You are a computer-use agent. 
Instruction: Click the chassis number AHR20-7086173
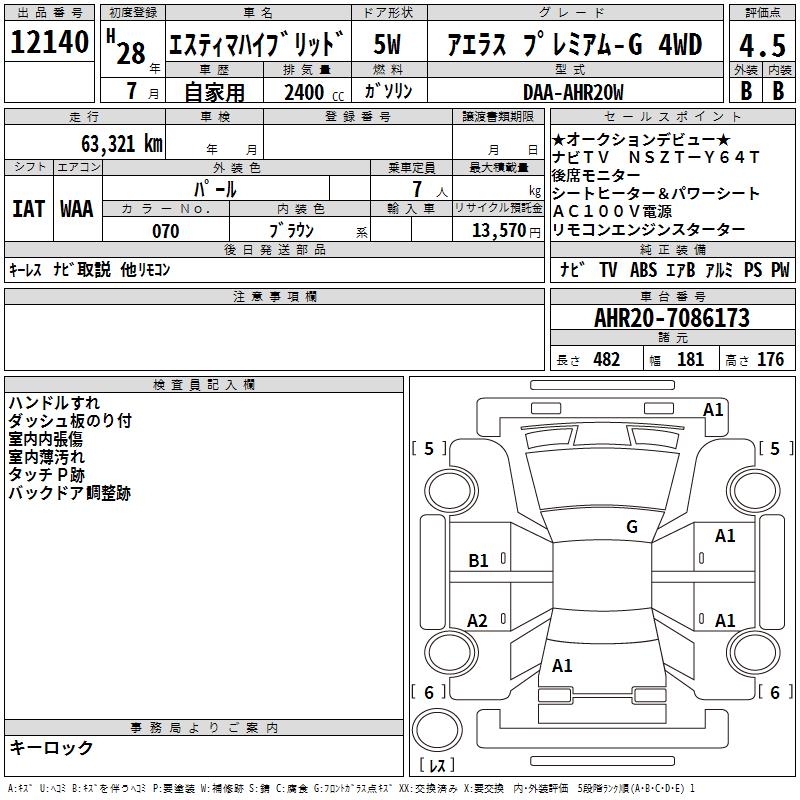(671, 318)
